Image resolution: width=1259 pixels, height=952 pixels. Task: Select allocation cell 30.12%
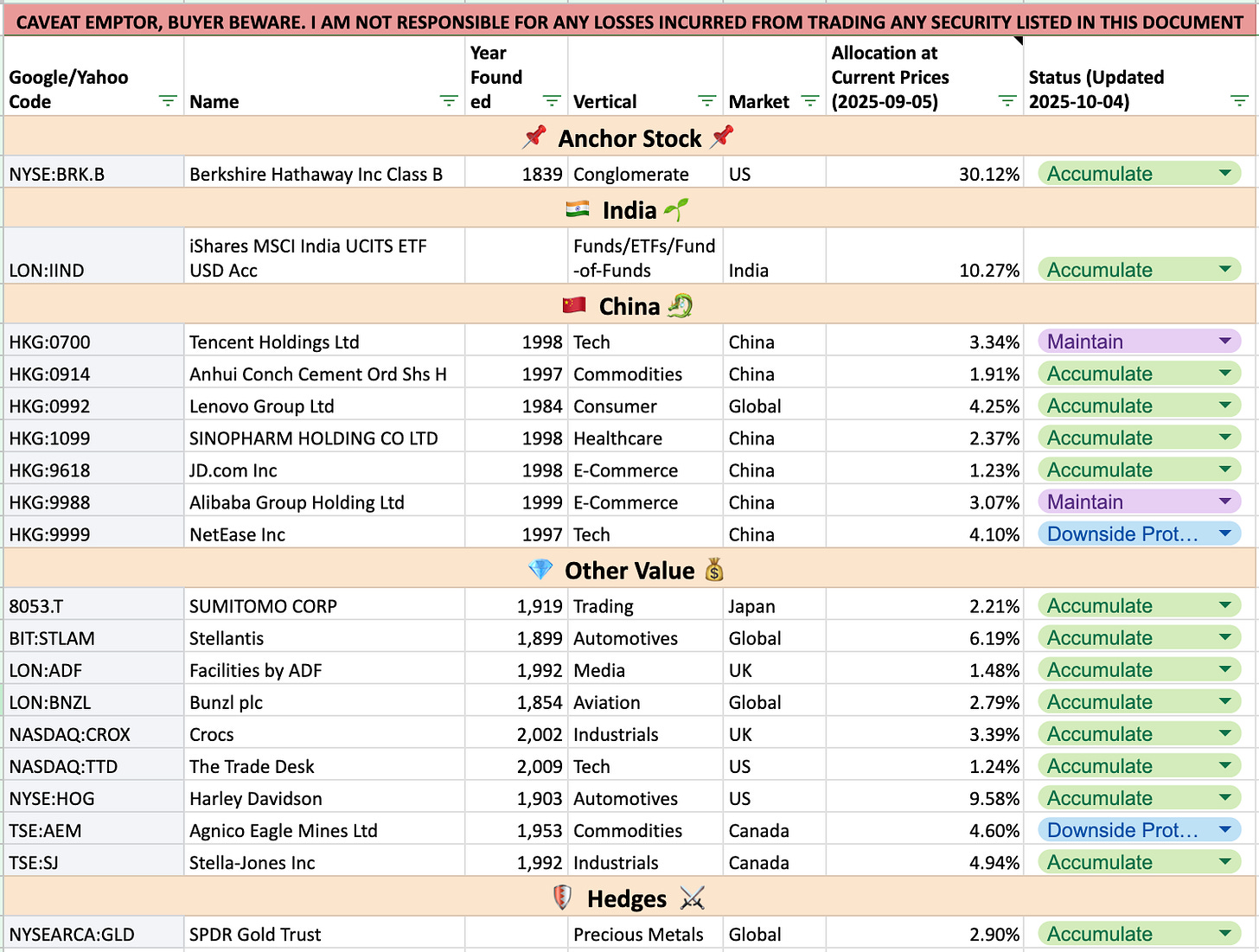pyautogui.click(x=924, y=172)
